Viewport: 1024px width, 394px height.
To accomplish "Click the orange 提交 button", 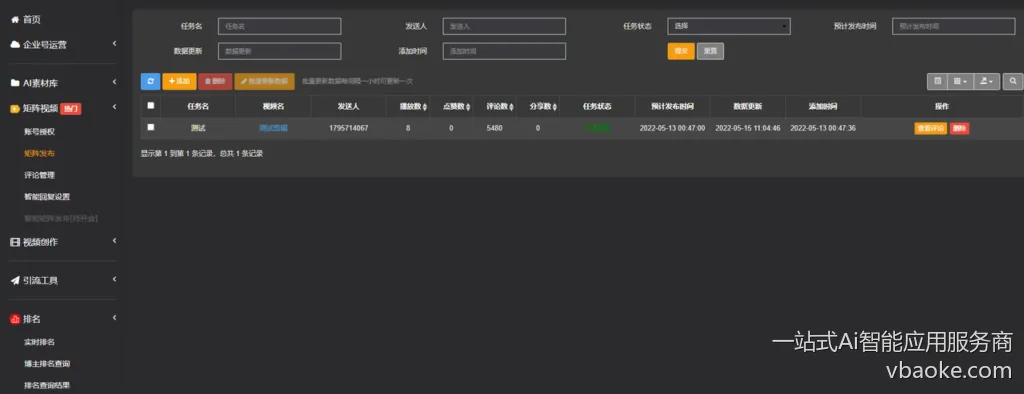I will tap(681, 51).
